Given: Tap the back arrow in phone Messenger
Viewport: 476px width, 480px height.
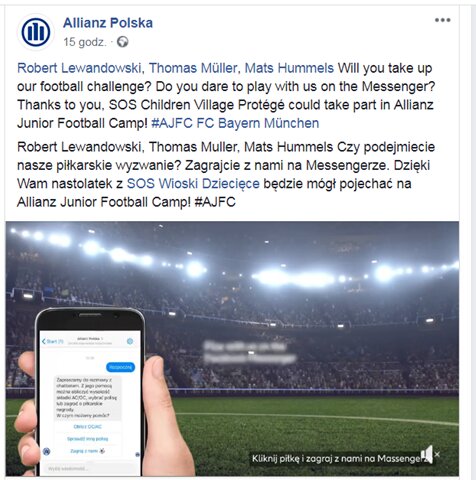Looking at the screenshot, I should (44, 341).
